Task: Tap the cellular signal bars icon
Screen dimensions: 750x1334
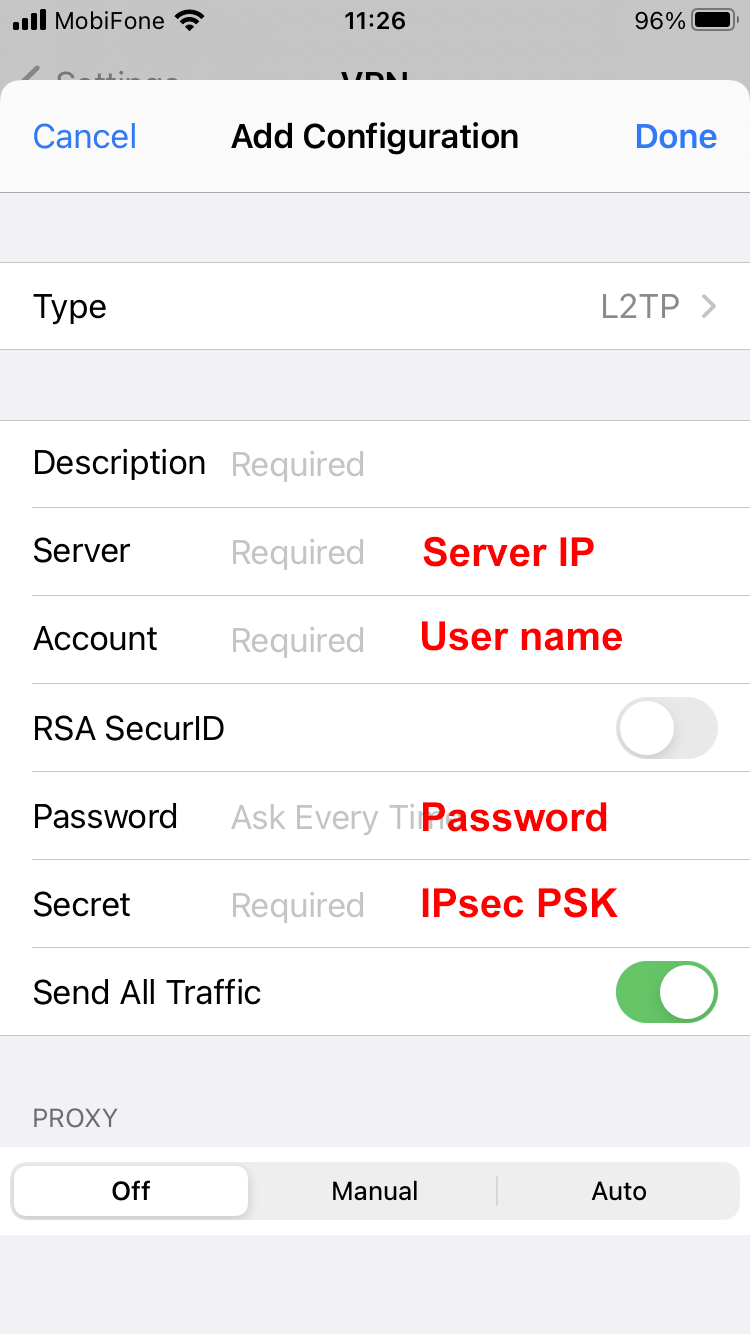Action: coord(30,20)
